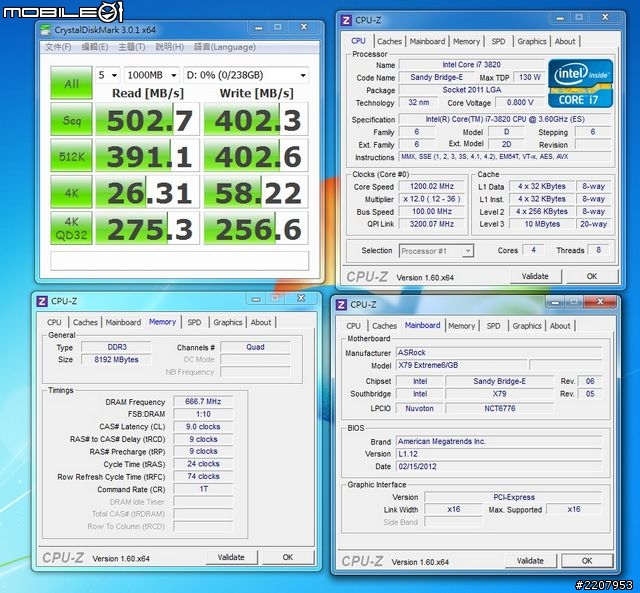Select the Mainboard tab in CPU window
The height and width of the screenshot is (593, 640).
point(427,41)
